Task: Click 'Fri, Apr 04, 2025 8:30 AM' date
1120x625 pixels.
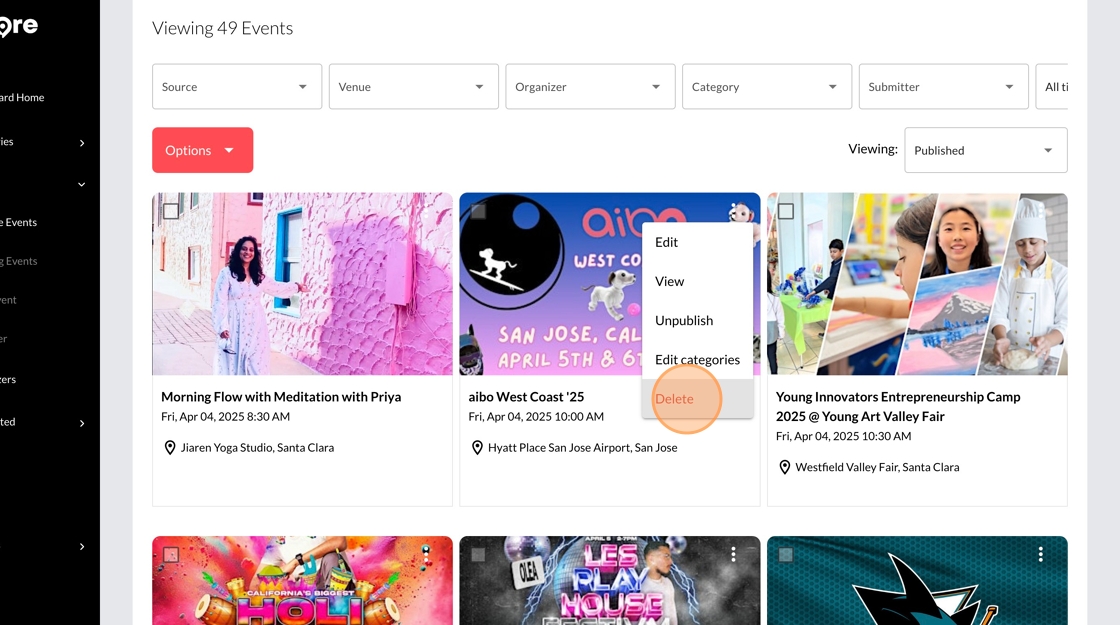Action: pyautogui.click(x=225, y=416)
